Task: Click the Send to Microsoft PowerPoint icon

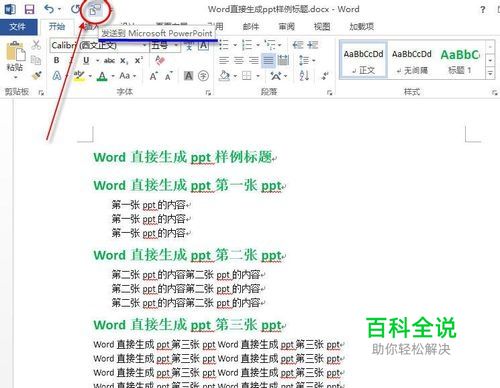Action: [x=95, y=11]
